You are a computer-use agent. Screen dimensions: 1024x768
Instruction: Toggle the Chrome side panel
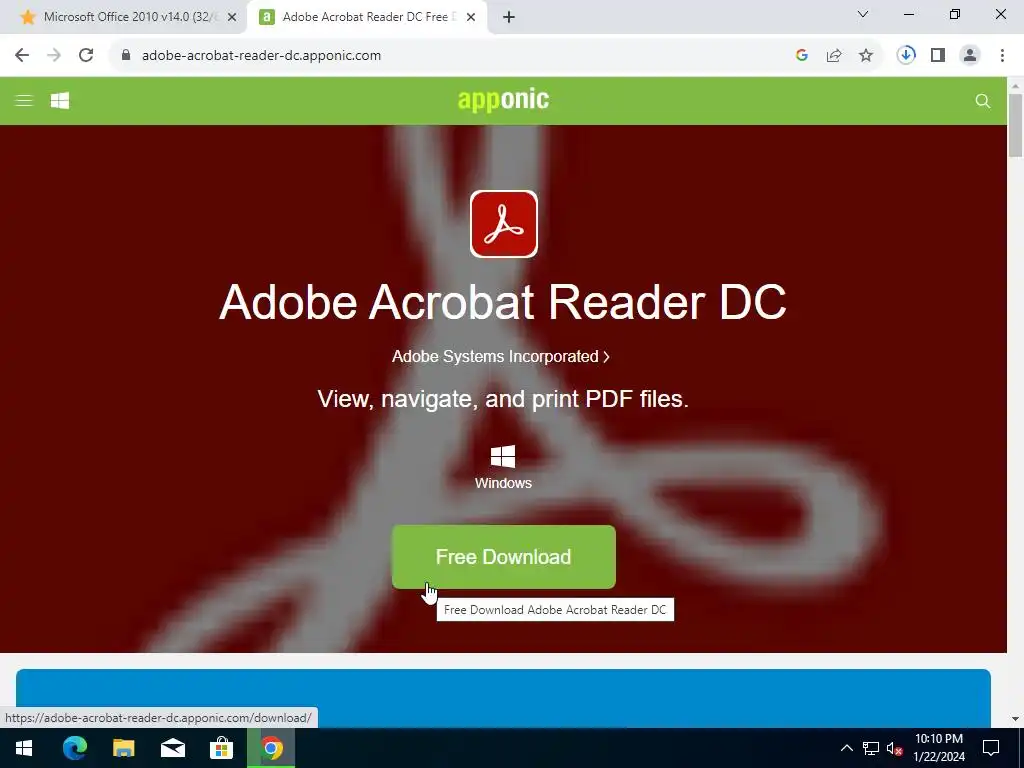click(938, 56)
